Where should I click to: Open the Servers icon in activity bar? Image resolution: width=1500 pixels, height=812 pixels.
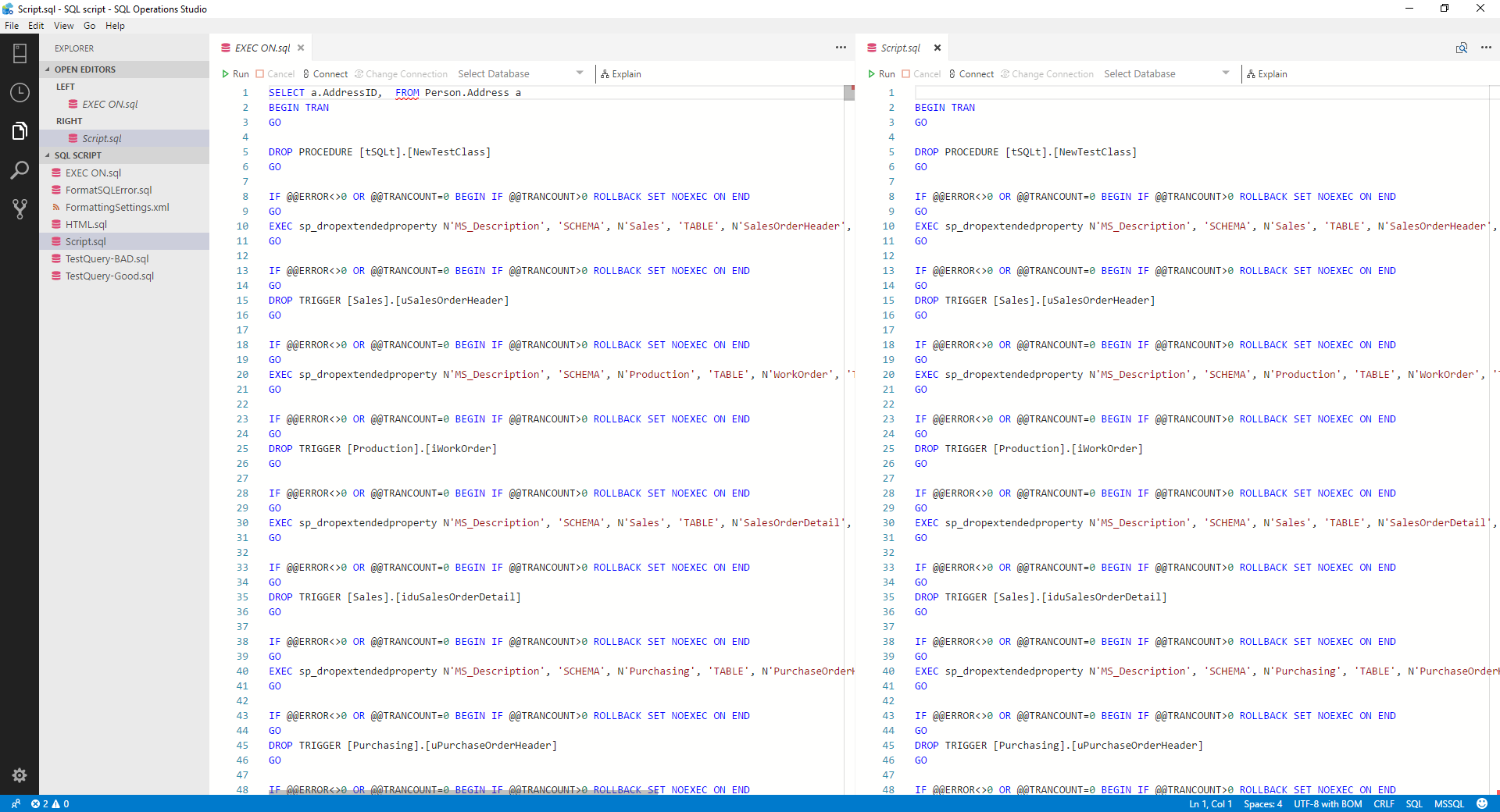[20, 53]
